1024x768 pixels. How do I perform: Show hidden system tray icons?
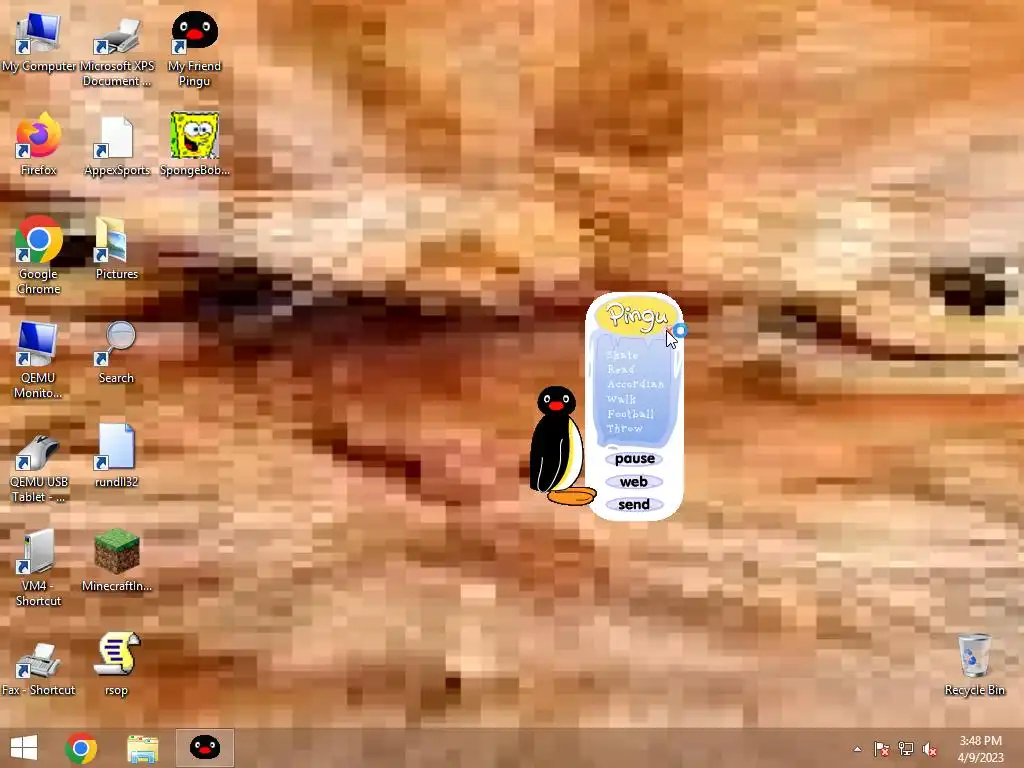[857, 749]
